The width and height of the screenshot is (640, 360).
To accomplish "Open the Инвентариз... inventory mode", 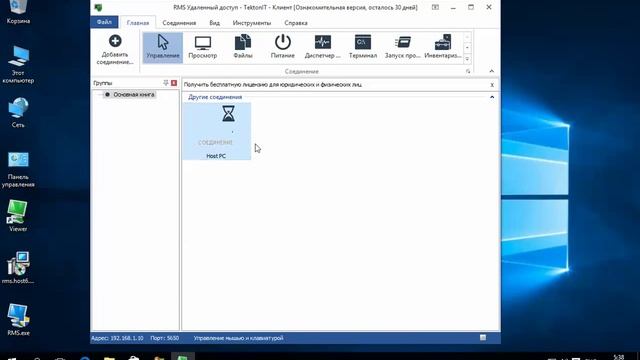I will point(443,47).
